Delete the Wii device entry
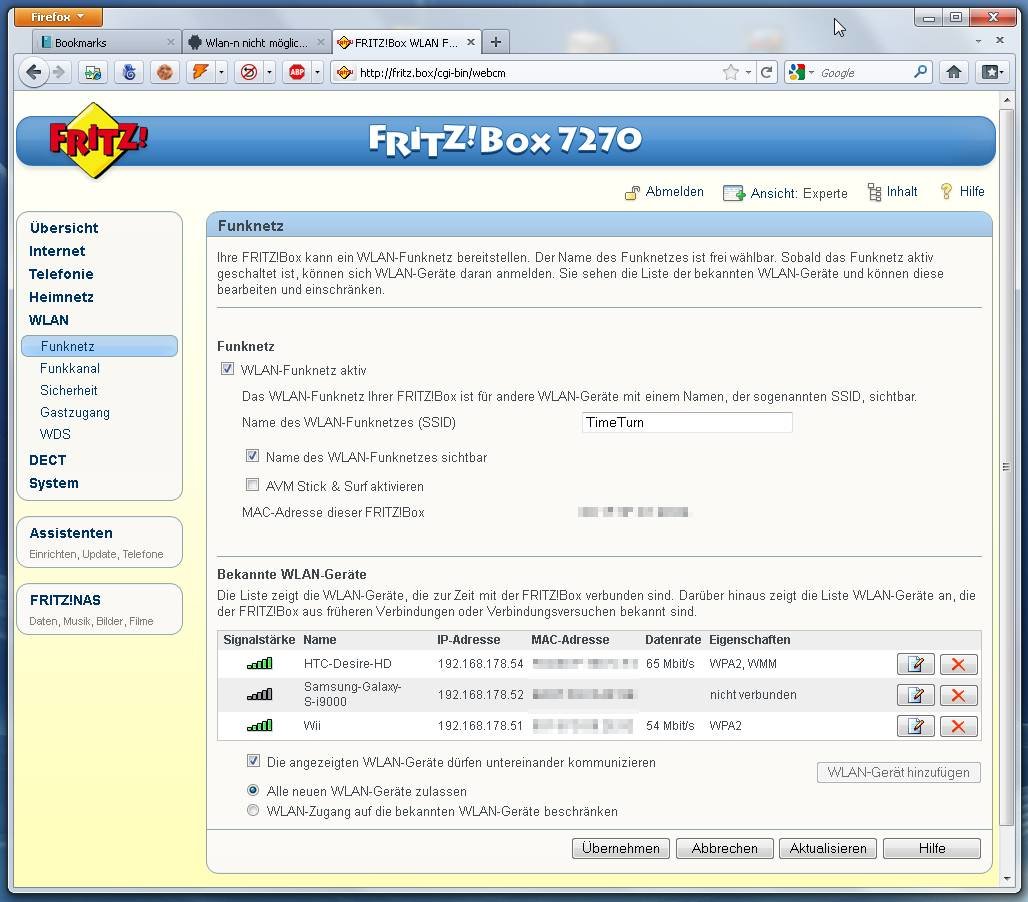This screenshot has width=1028, height=902. click(x=959, y=726)
